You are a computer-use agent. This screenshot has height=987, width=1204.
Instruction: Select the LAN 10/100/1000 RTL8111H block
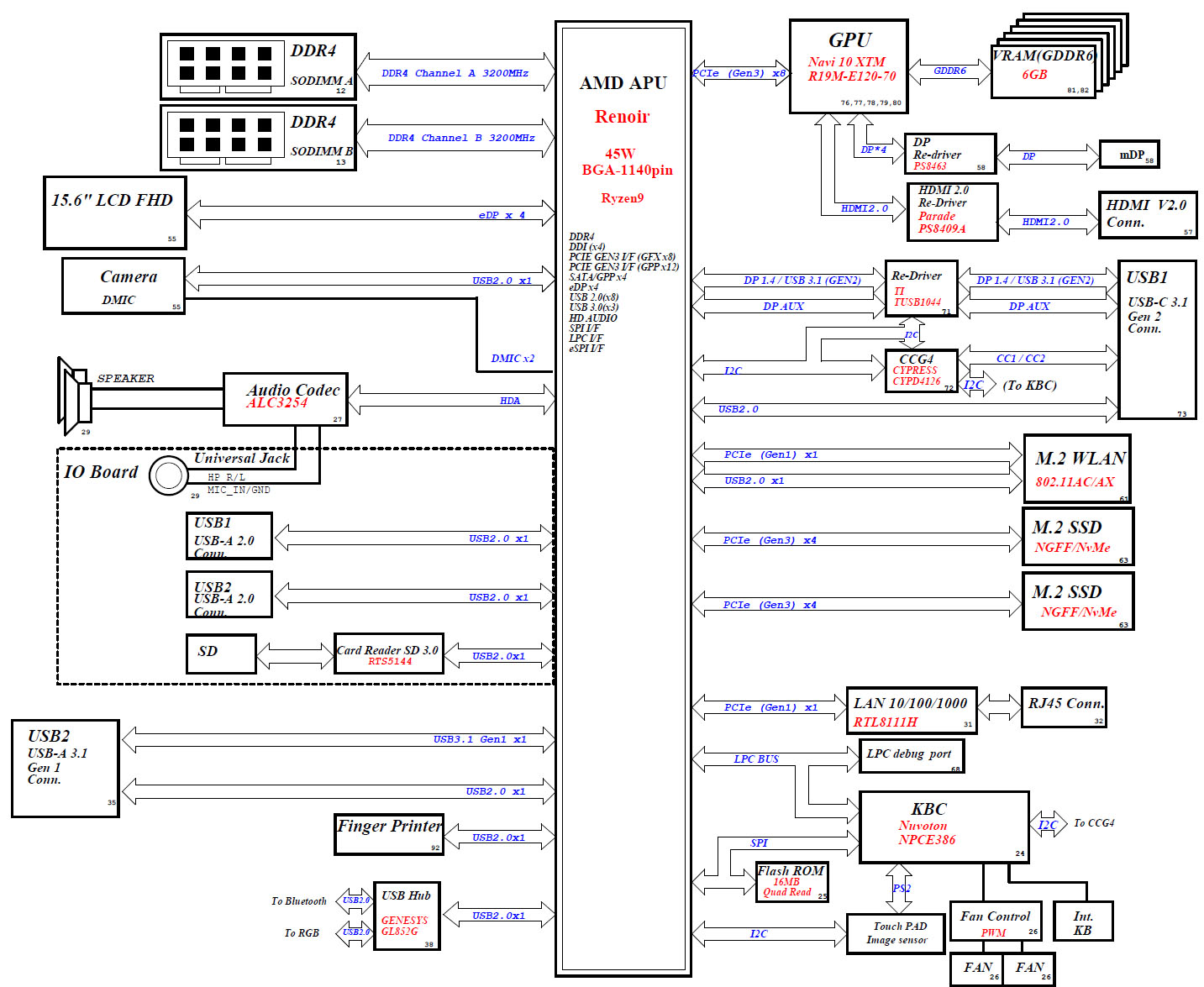(x=912, y=711)
